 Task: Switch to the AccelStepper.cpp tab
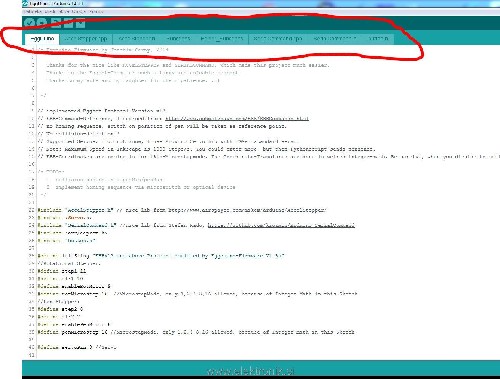pyautogui.click(x=86, y=39)
